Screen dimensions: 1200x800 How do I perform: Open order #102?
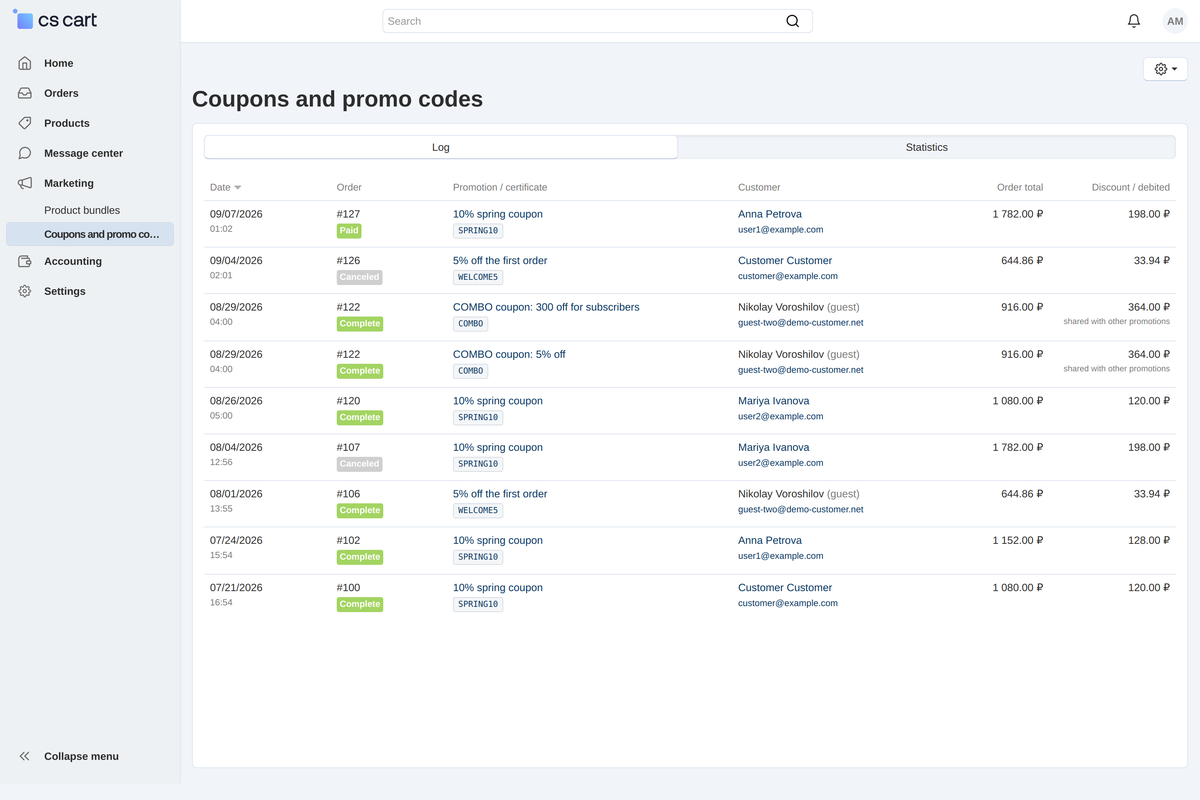click(x=348, y=540)
